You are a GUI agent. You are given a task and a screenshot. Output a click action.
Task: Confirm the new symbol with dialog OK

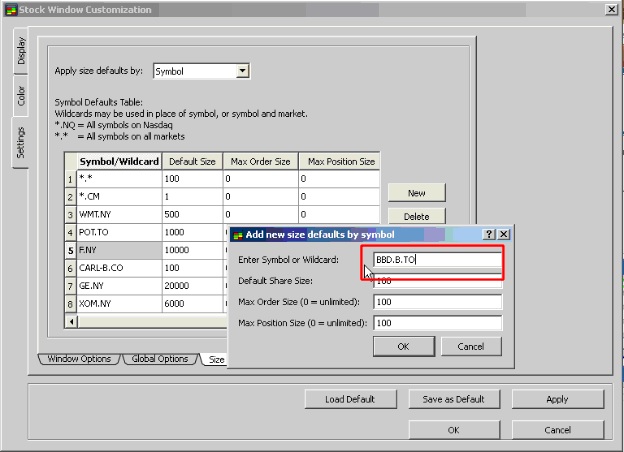[x=403, y=346]
